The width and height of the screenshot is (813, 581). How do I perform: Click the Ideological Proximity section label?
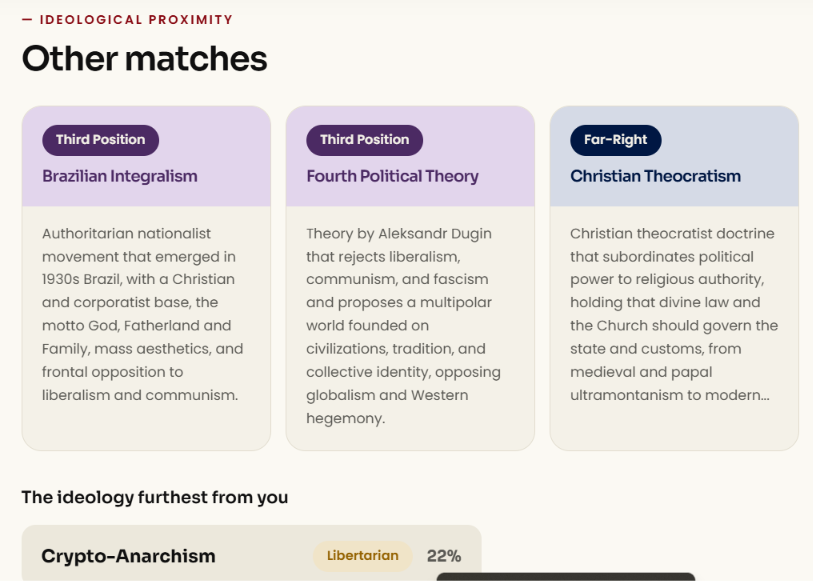click(x=136, y=20)
